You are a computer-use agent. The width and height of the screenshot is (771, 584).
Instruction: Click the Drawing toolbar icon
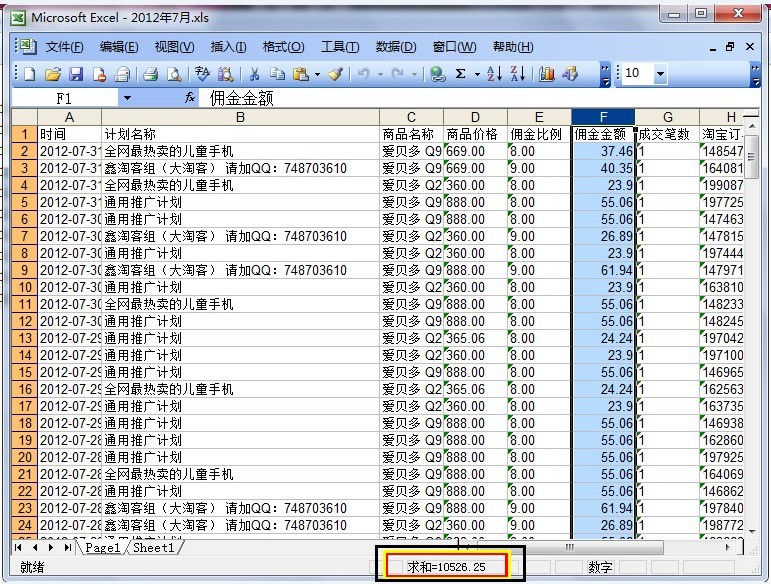point(570,74)
